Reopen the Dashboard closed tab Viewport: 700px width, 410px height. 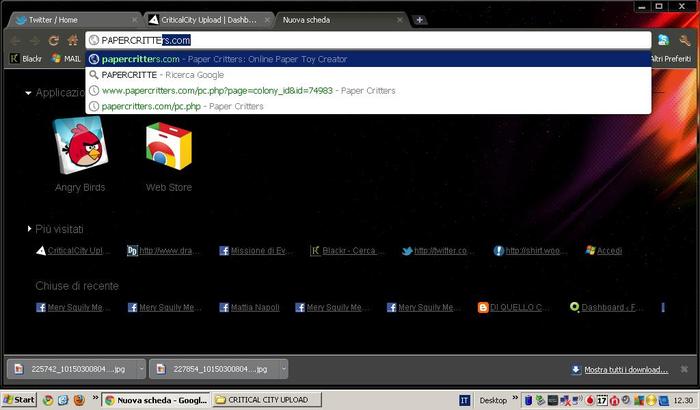point(607,307)
